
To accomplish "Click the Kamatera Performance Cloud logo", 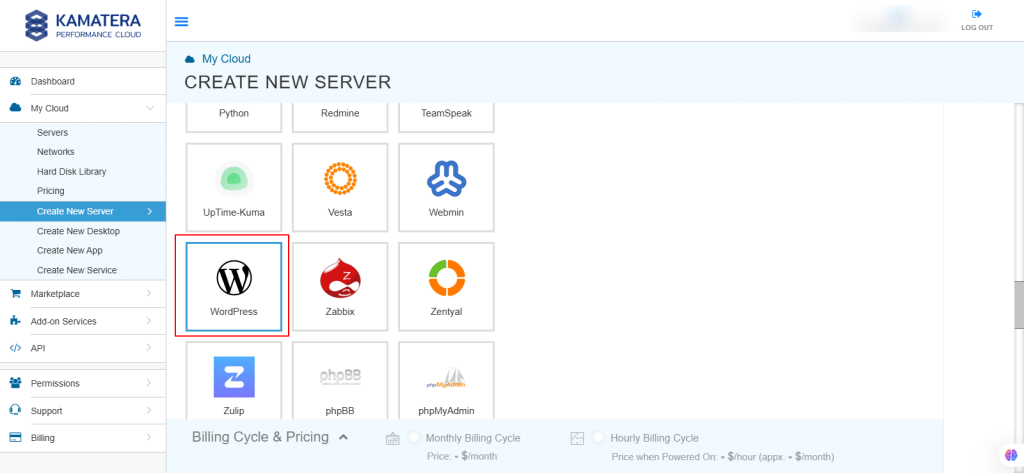I will (x=82, y=25).
